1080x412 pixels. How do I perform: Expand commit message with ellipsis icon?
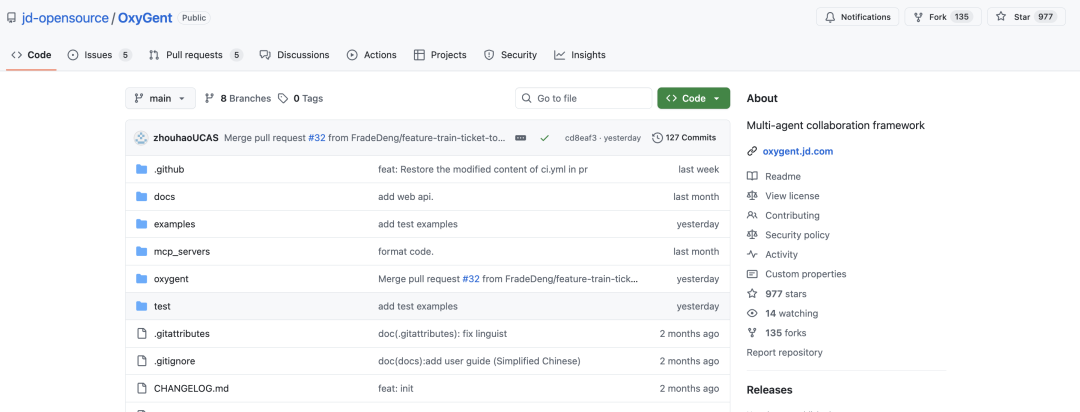coord(521,138)
